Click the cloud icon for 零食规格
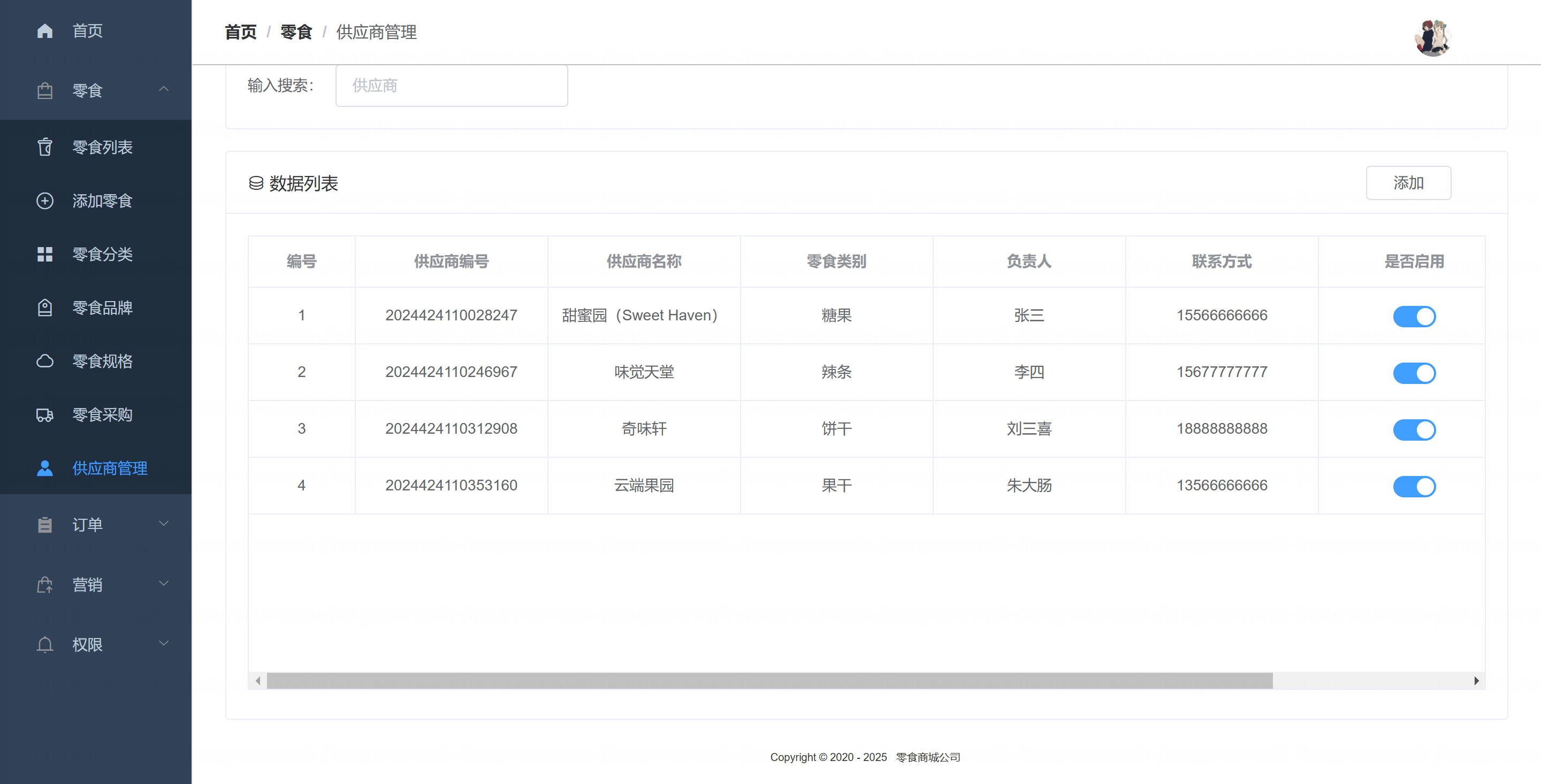This screenshot has width=1541, height=784. click(45, 361)
